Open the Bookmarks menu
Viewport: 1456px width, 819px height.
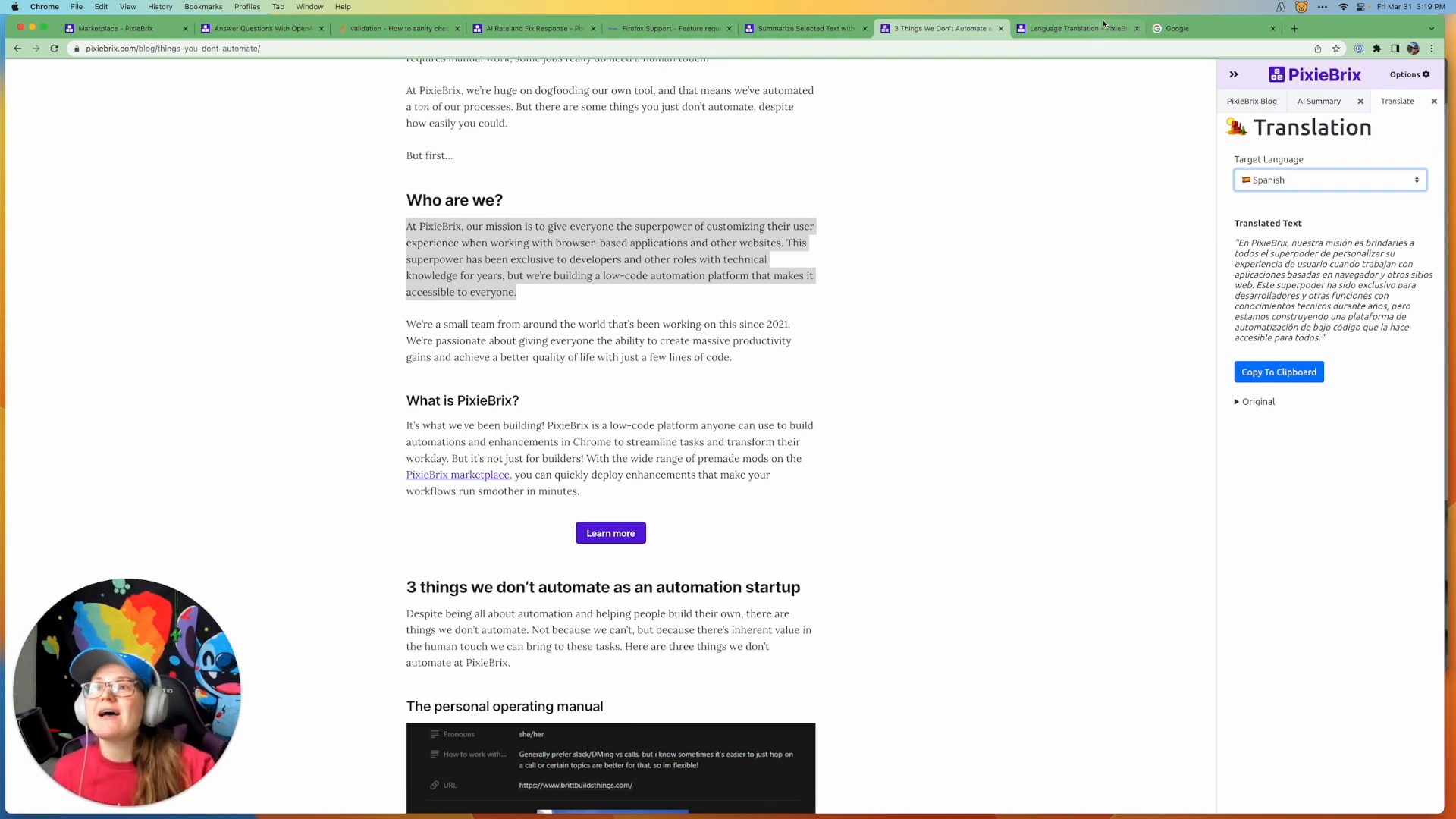203,7
